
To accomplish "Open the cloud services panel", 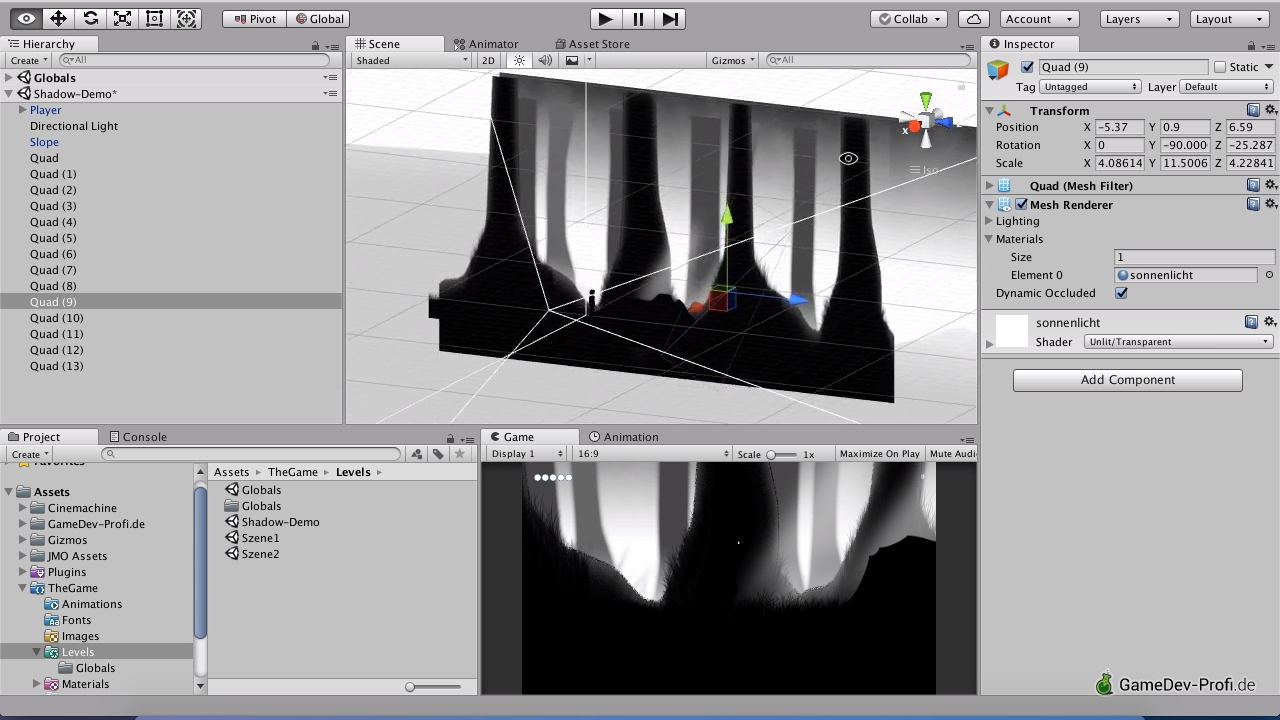I will tap(973, 18).
